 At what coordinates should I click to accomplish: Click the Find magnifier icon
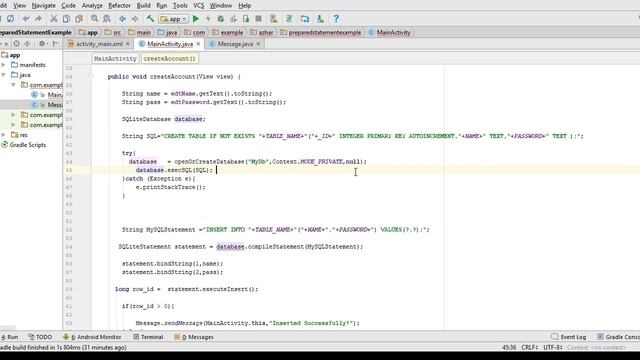click(x=94, y=19)
